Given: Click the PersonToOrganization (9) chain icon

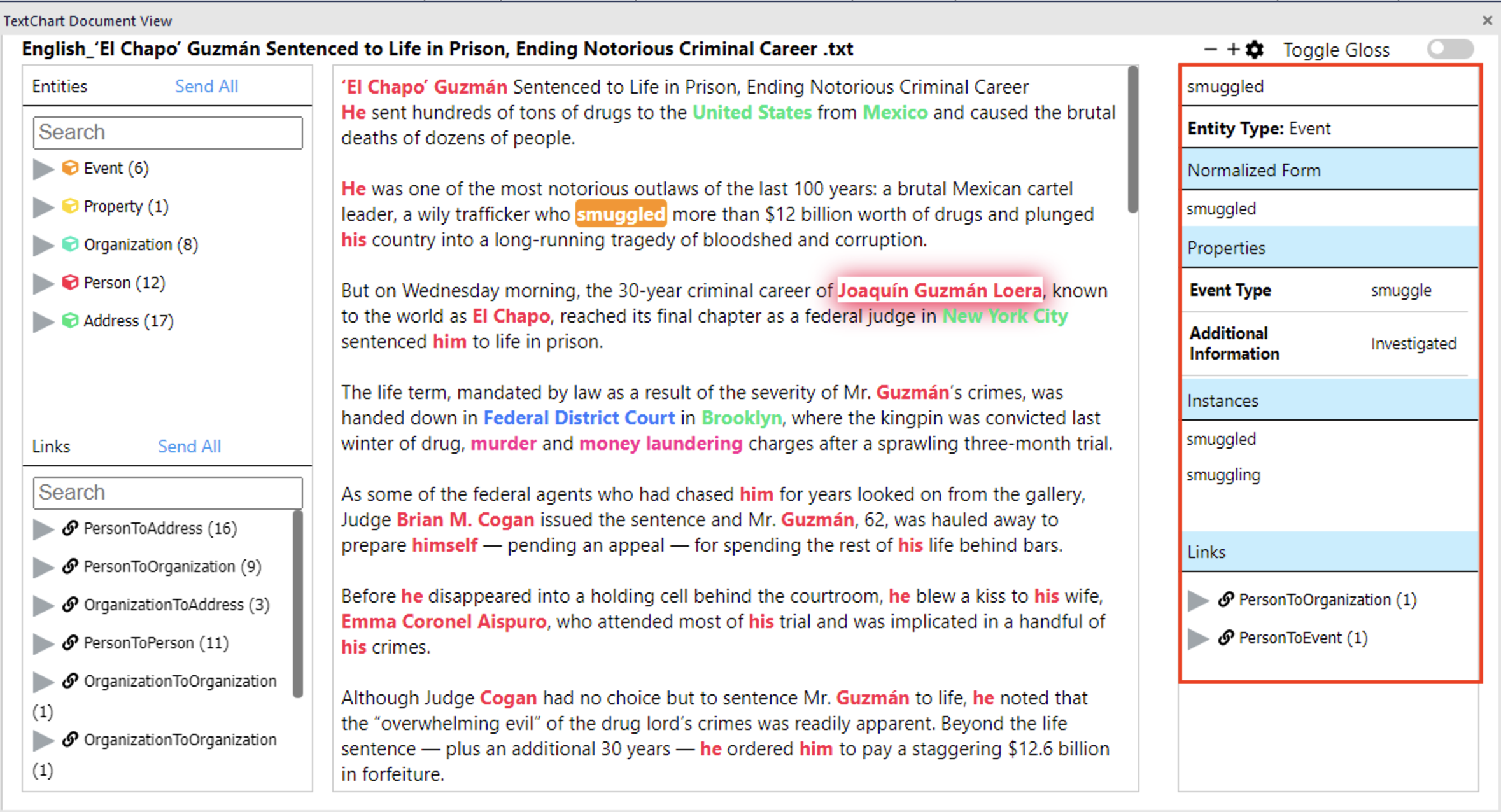Looking at the screenshot, I should [x=70, y=566].
